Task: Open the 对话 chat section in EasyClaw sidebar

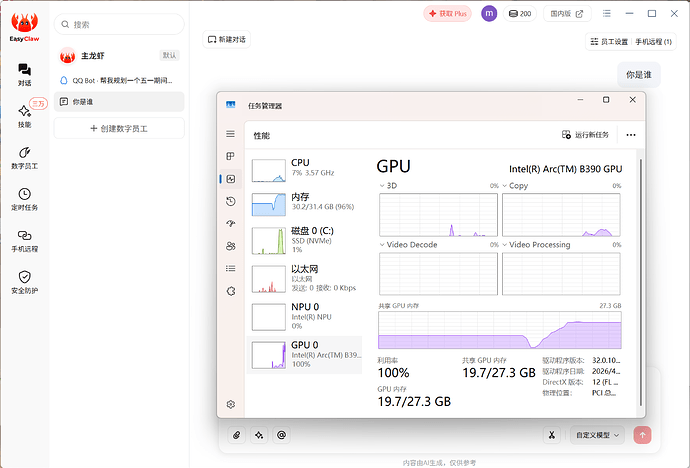Action: 24,75
